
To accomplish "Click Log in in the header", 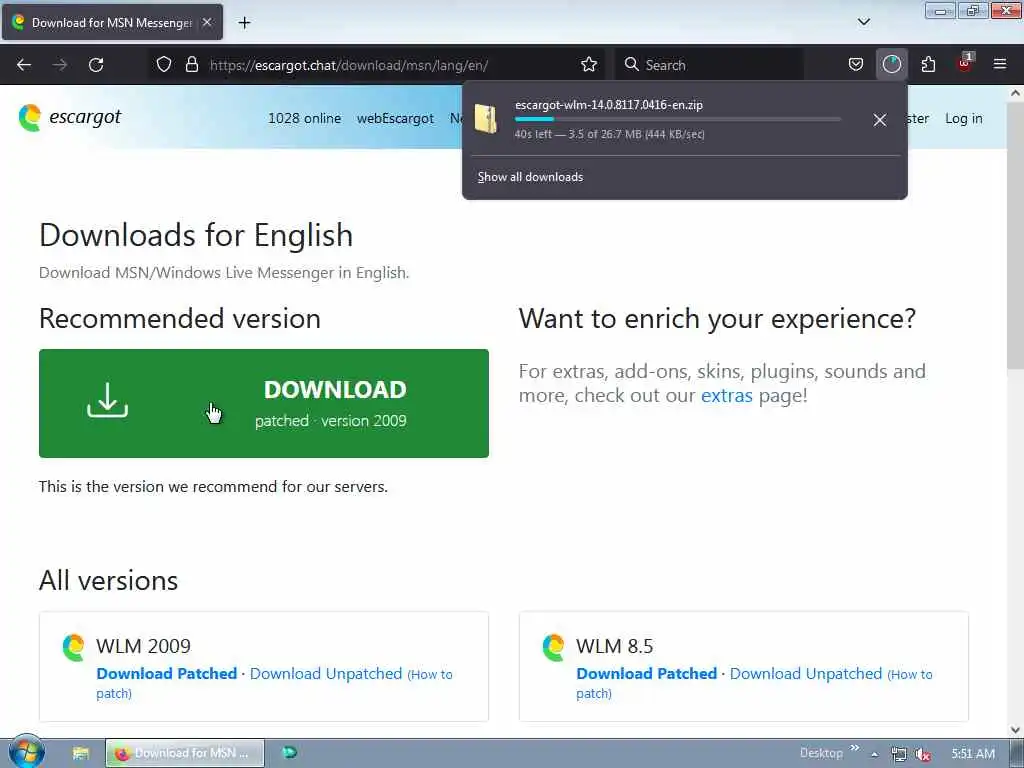I will 963,118.
